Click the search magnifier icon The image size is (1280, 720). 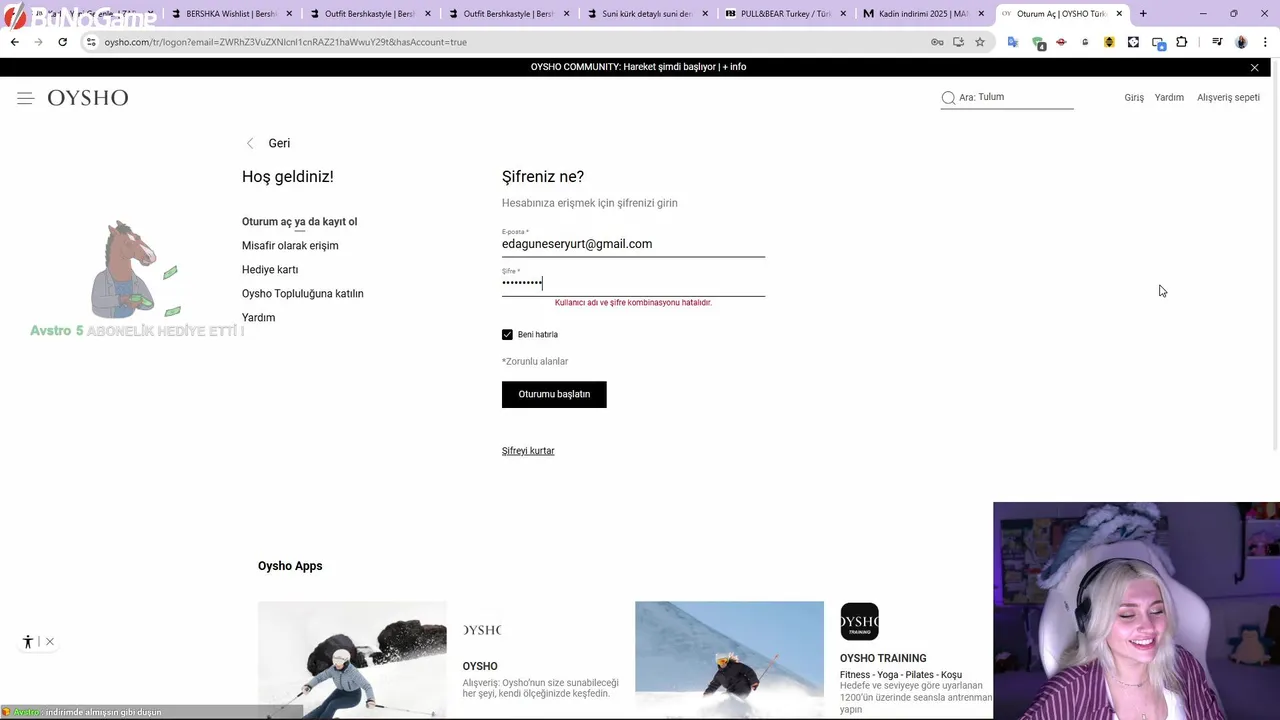click(948, 98)
